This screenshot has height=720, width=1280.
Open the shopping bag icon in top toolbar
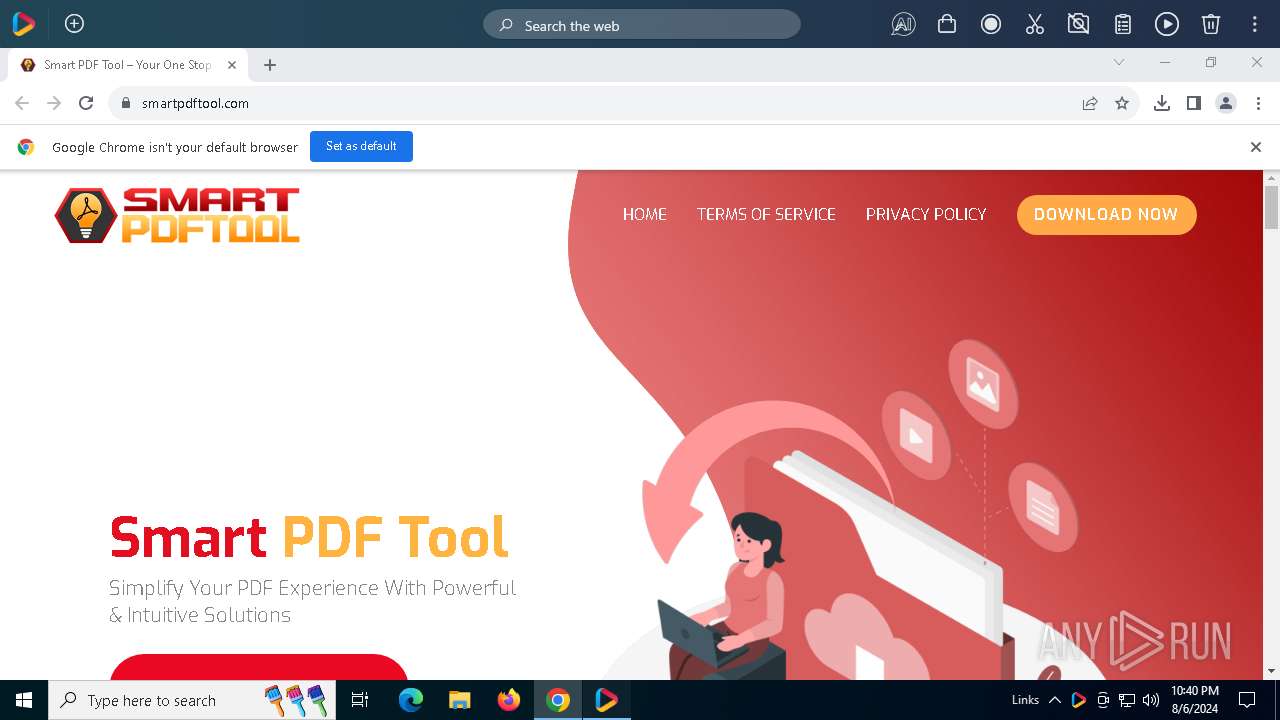947,24
